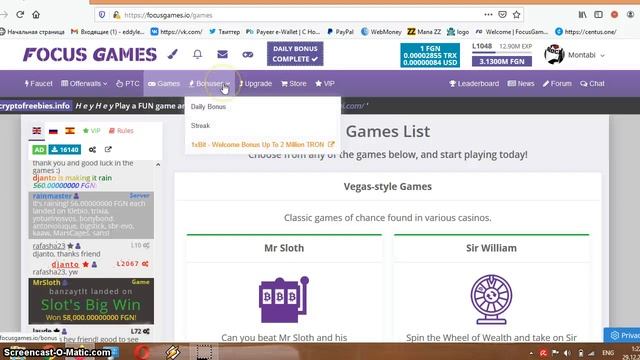
Task: Open the Chat page
Action: pos(592,83)
